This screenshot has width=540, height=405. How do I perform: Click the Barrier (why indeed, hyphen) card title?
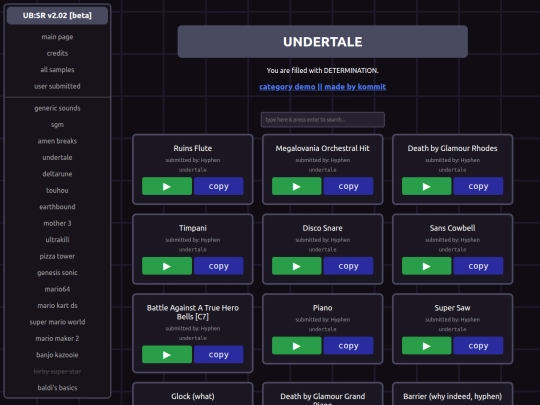pos(452,396)
